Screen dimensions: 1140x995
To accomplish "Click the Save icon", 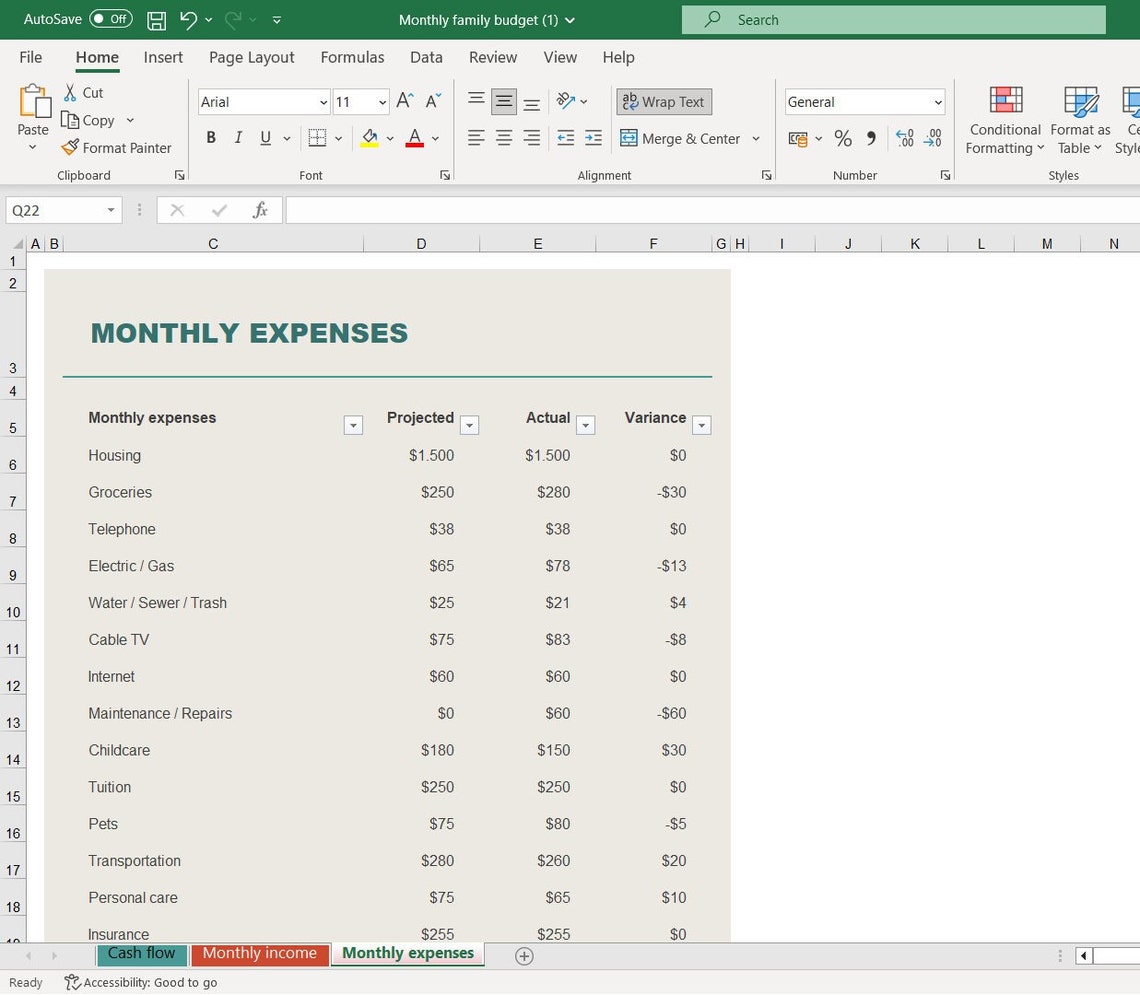I will [155, 19].
